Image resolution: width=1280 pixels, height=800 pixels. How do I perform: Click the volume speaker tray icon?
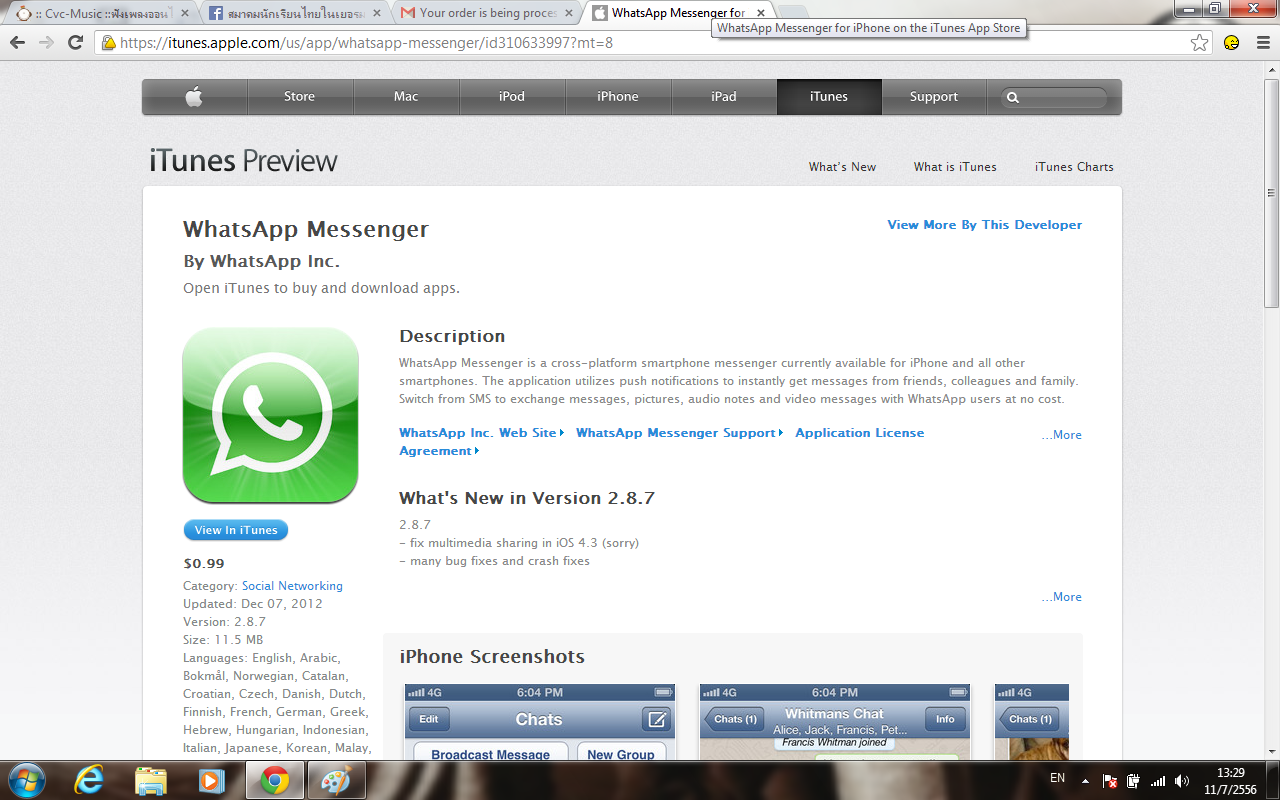1182,780
